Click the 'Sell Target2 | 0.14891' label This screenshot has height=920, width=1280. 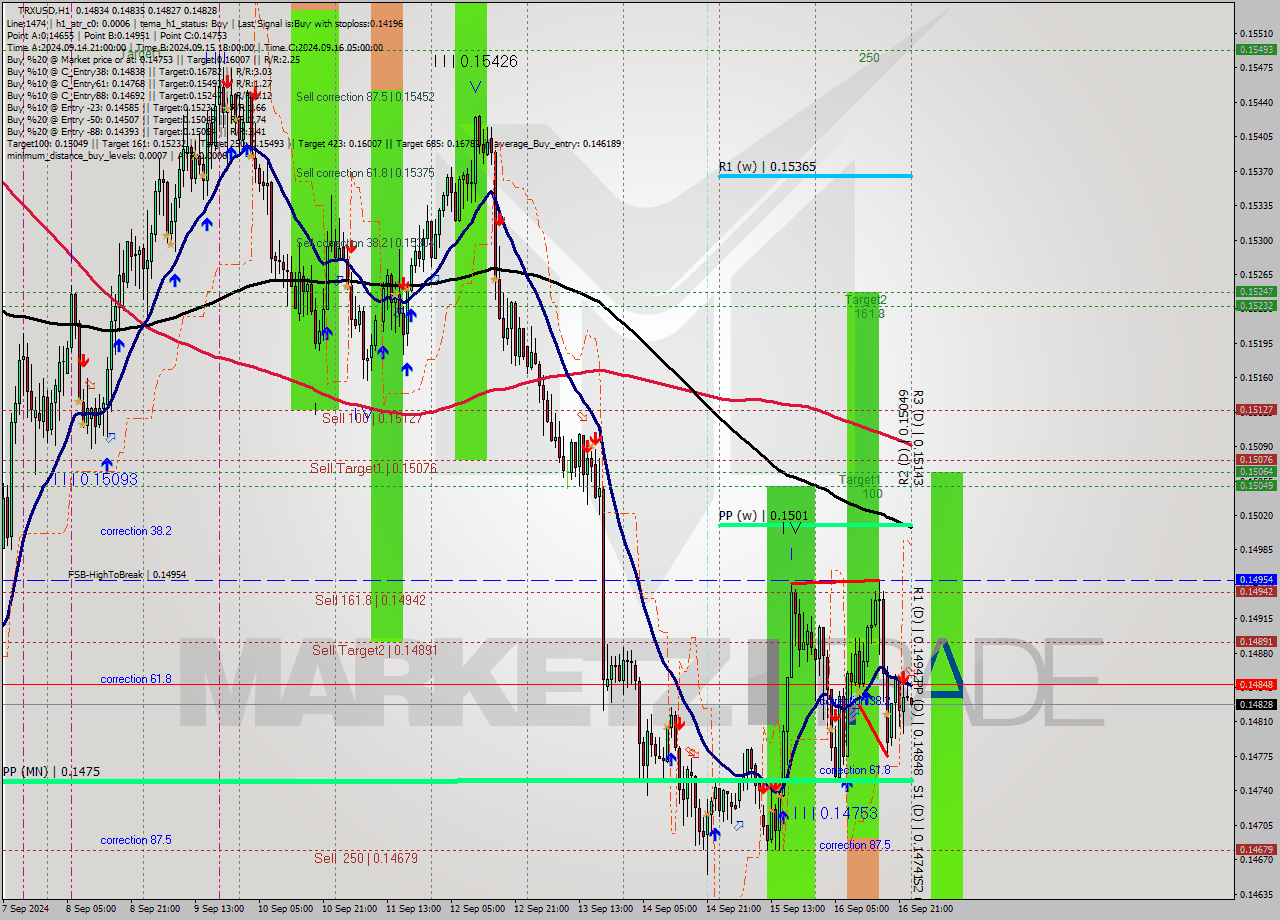click(x=375, y=650)
